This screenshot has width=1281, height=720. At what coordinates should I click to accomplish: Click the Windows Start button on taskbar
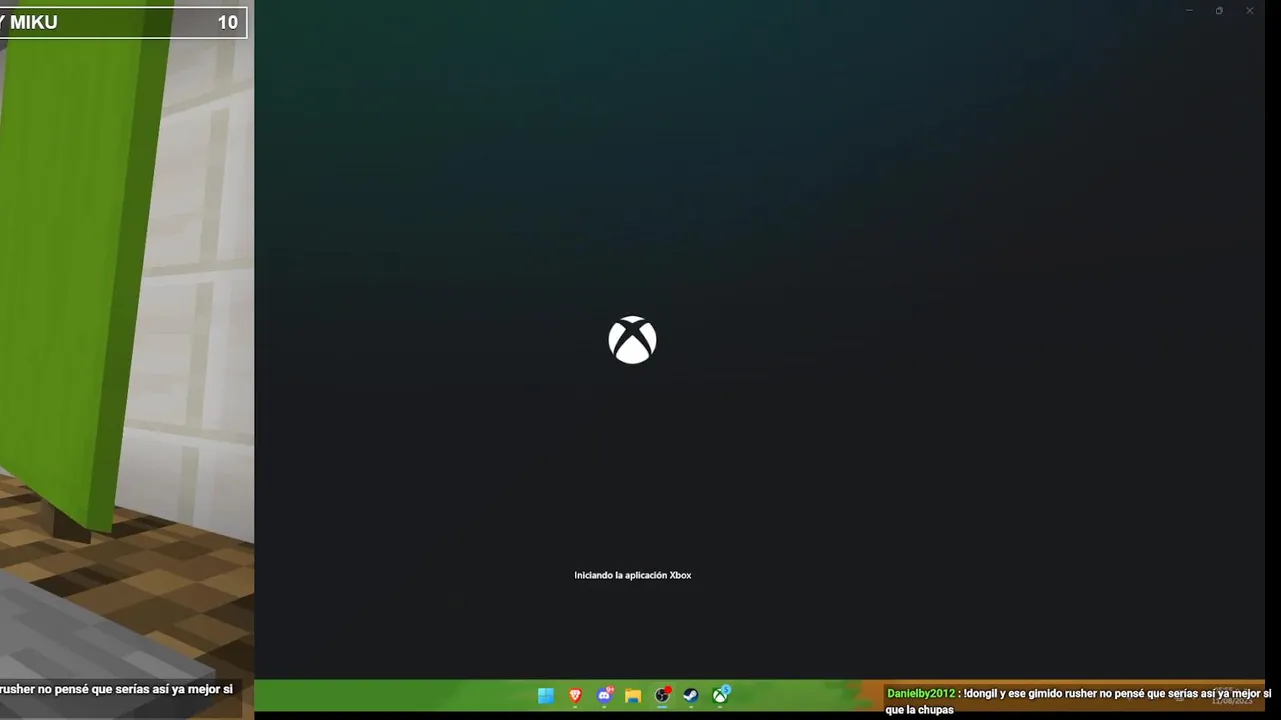(x=546, y=696)
